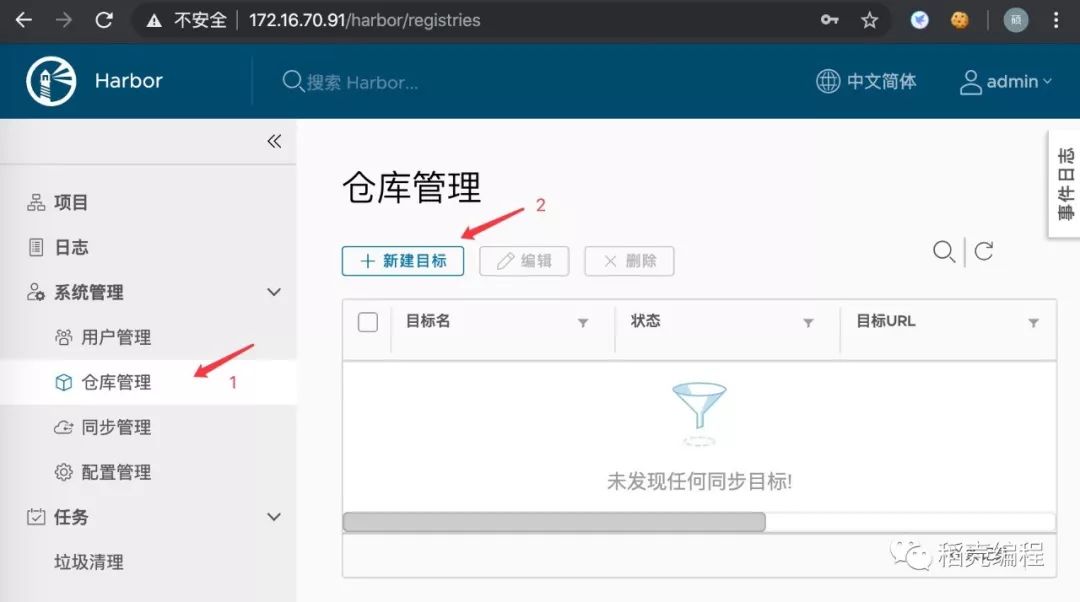The width and height of the screenshot is (1080, 602).
Task: Reload the page with browser refresh icon
Action: 104,20
